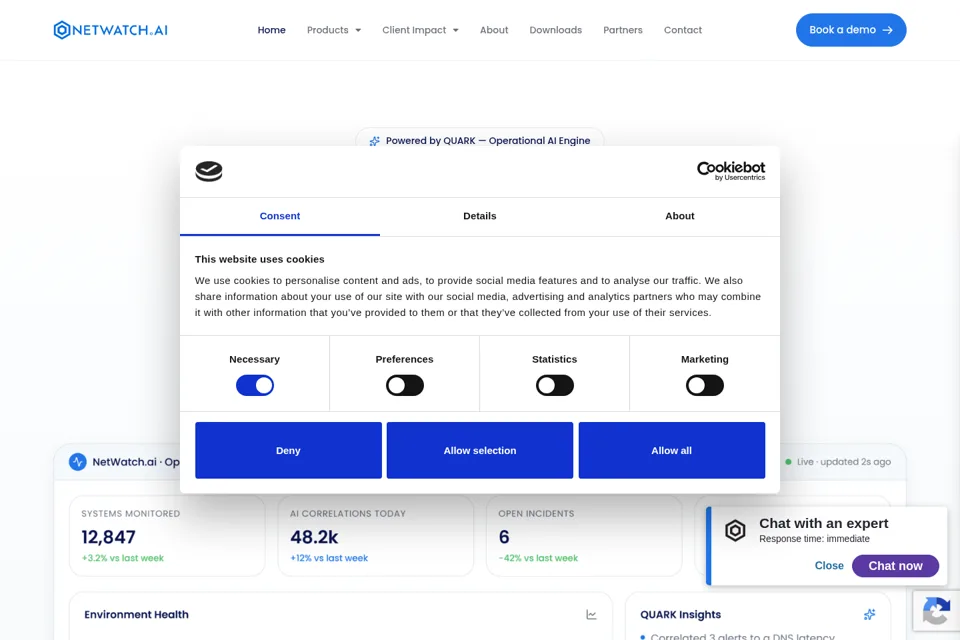Click the Cookiebot coin logo icon
The height and width of the screenshot is (640, 960).
pos(209,171)
